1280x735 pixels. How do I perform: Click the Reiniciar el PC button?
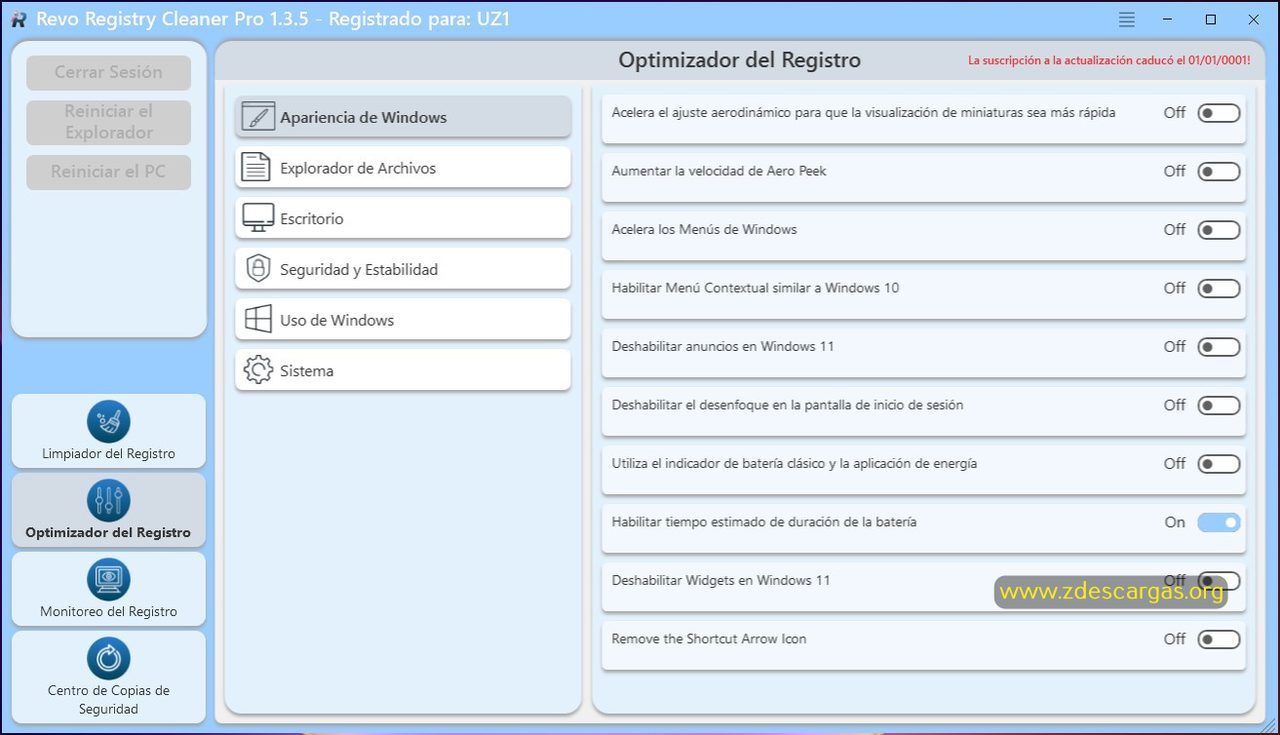coord(108,172)
